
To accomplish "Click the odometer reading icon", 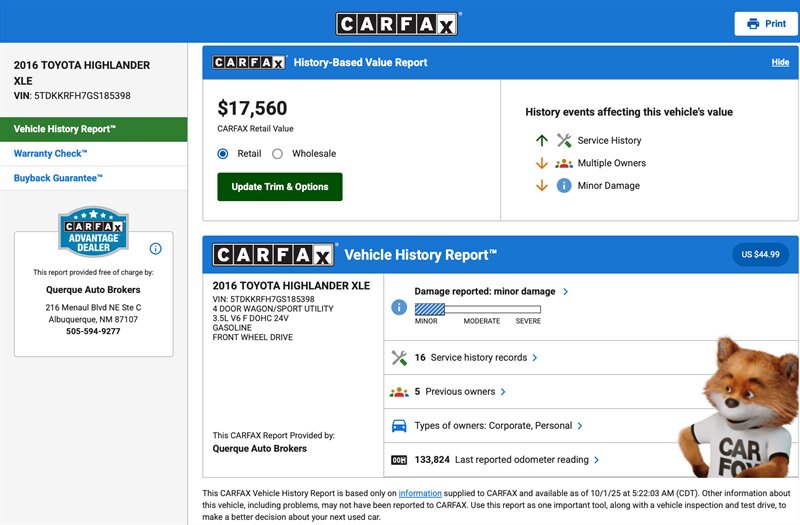I will (x=399, y=460).
